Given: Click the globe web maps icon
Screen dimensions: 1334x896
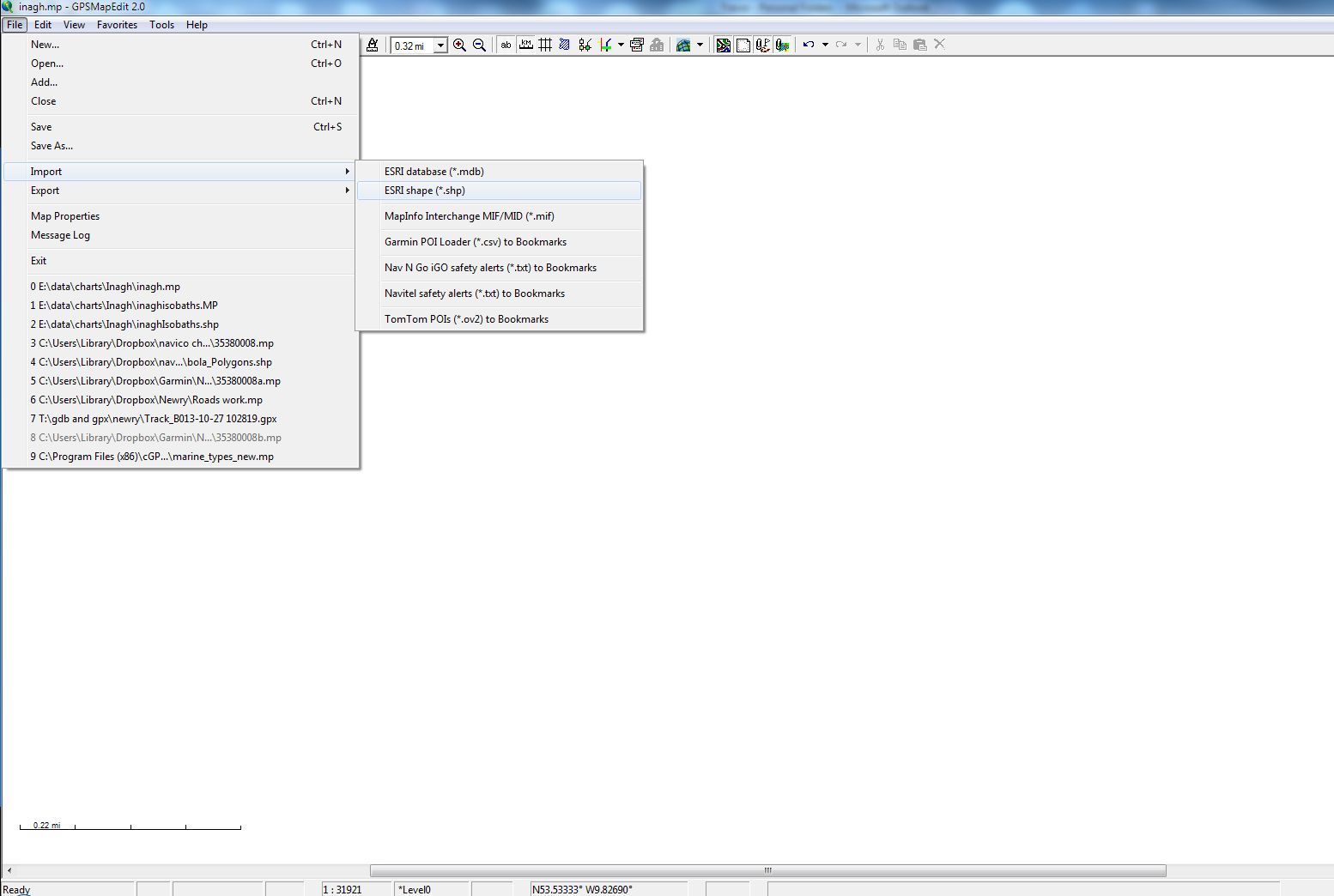Looking at the screenshot, I should tap(683, 45).
